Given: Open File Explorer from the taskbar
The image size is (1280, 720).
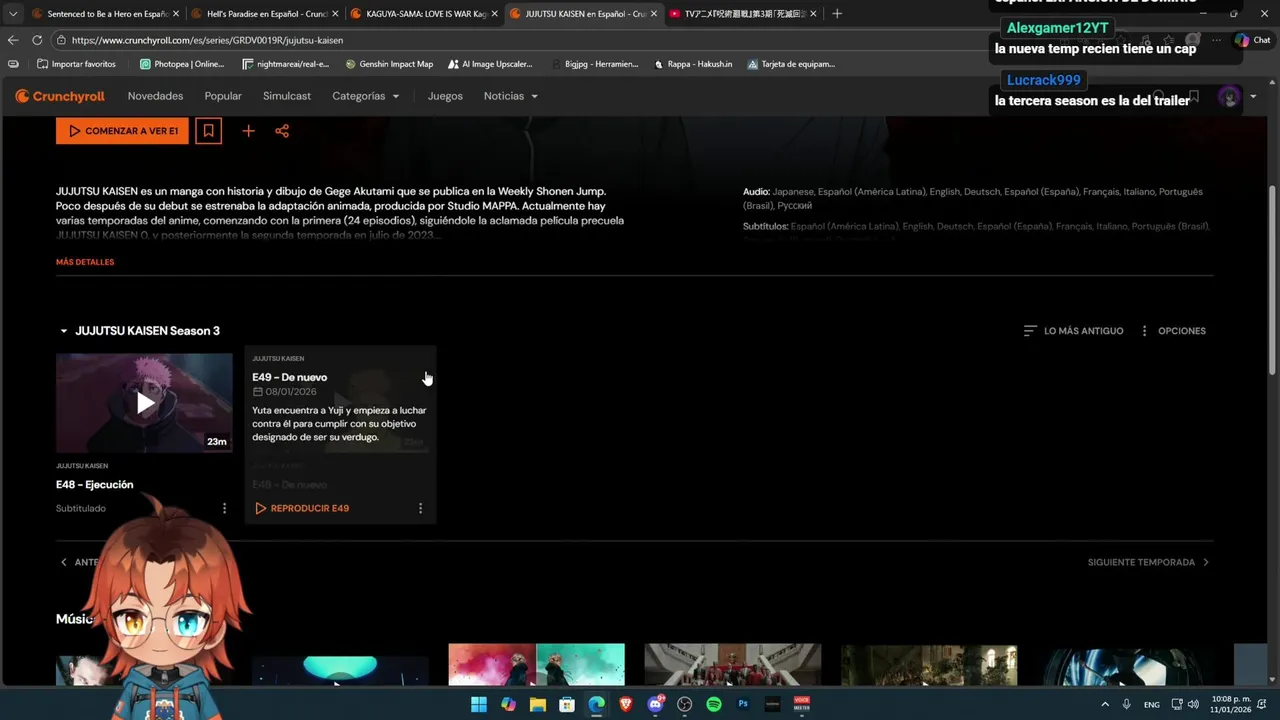Looking at the screenshot, I should [537, 704].
